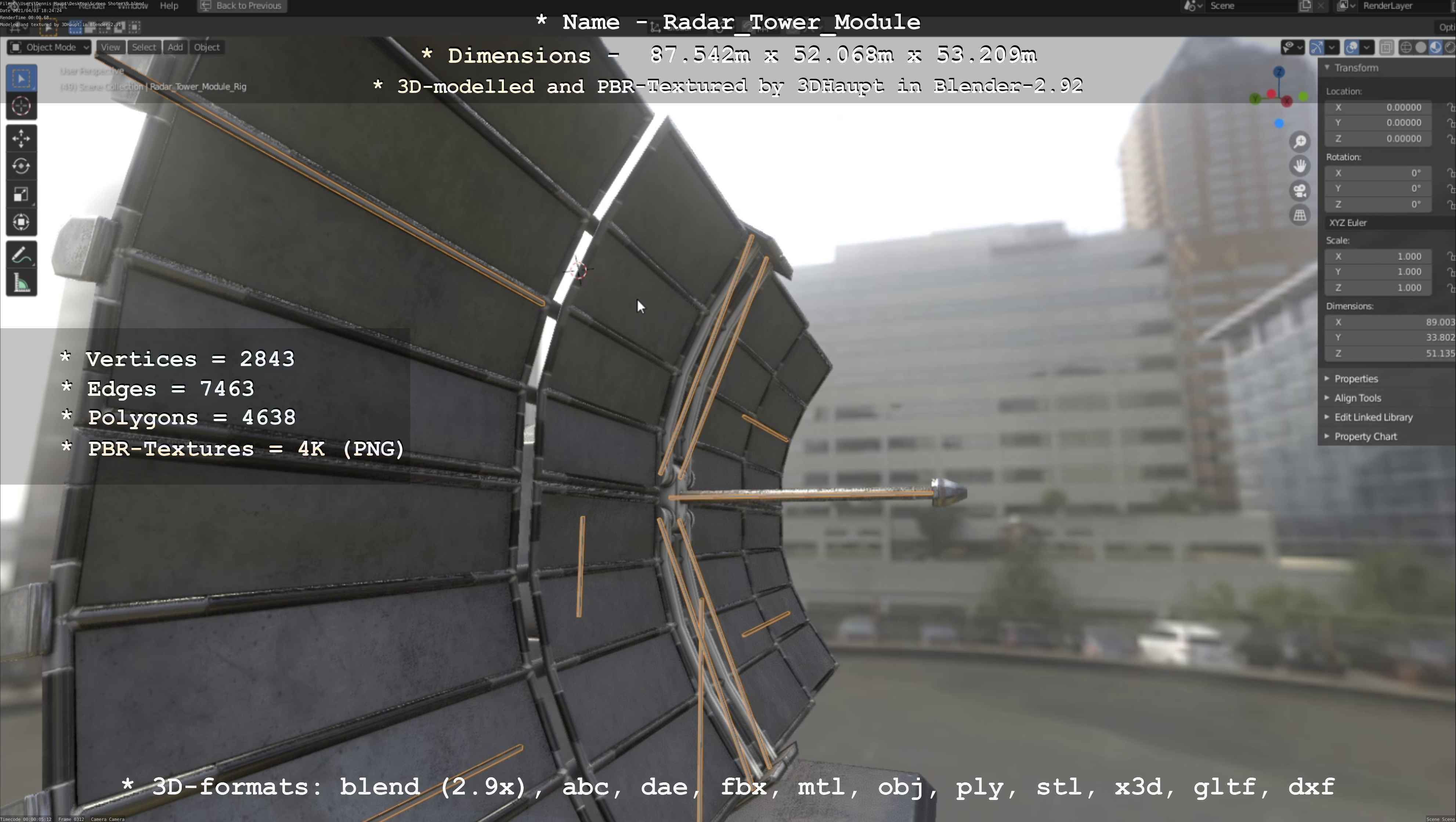
Task: Switch to wireframe viewport shading
Action: [x=1406, y=47]
